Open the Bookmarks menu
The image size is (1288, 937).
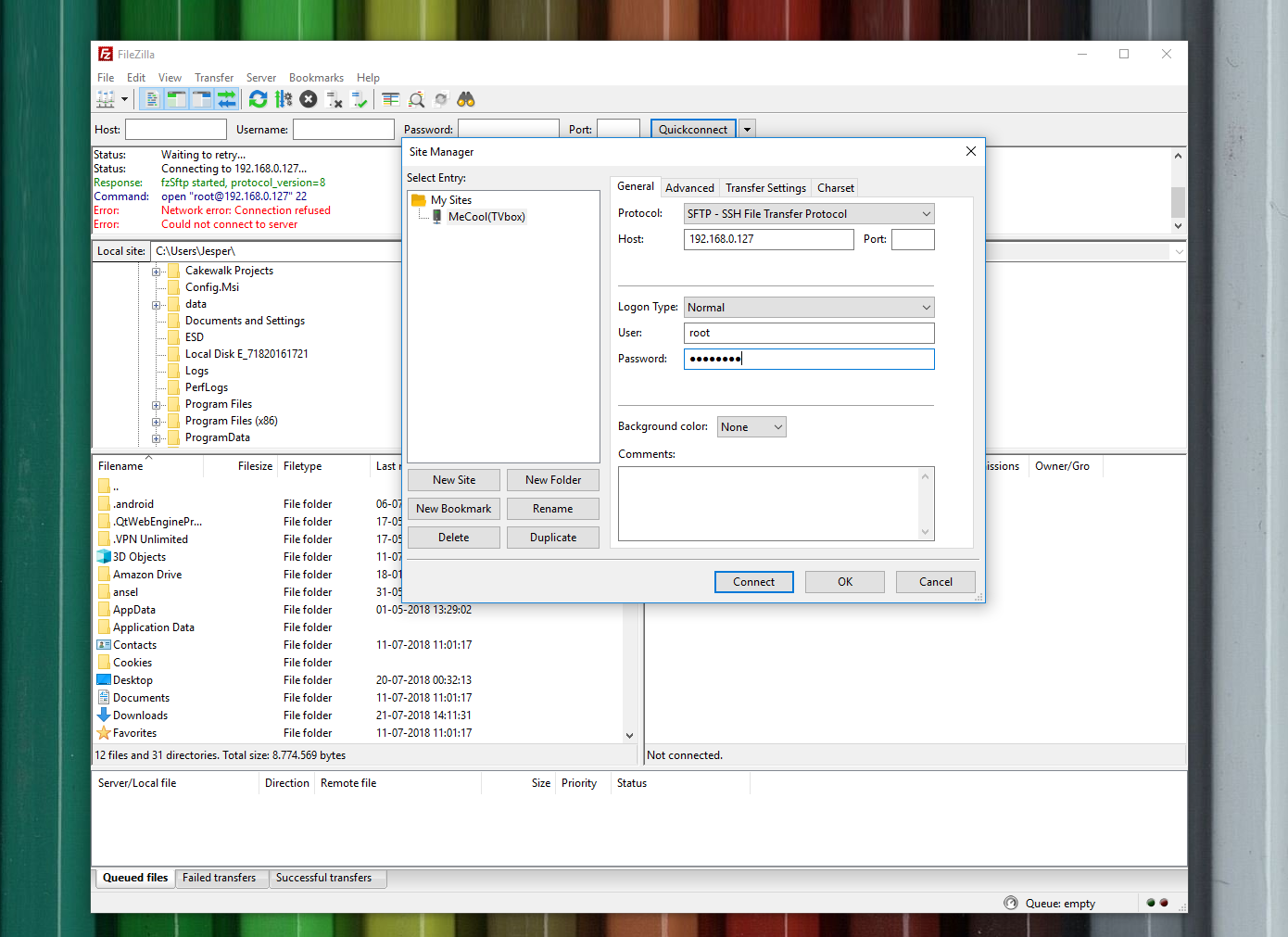[316, 78]
